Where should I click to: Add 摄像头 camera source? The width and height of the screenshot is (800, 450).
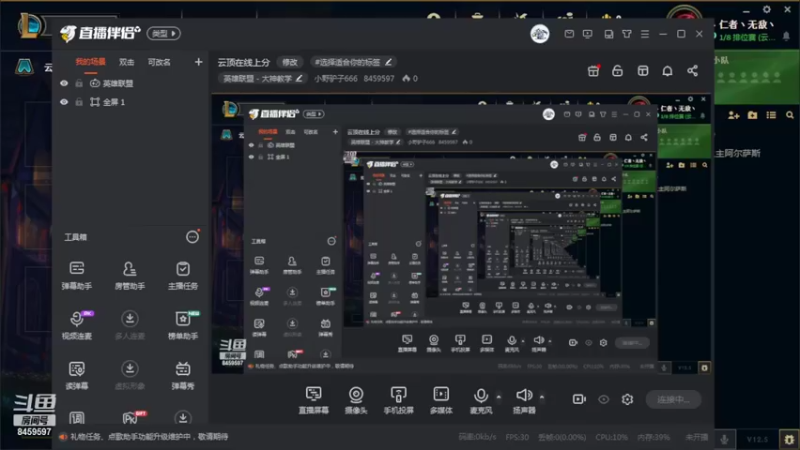[356, 400]
